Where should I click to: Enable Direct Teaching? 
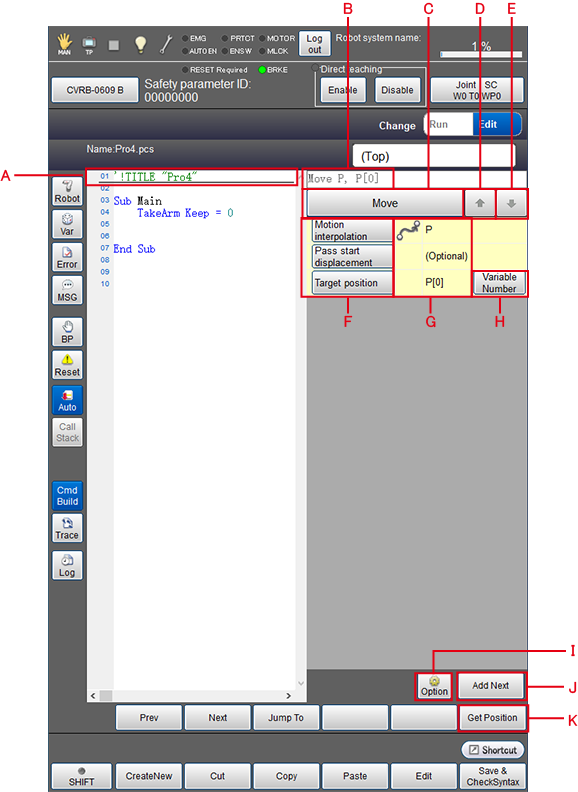point(343,90)
